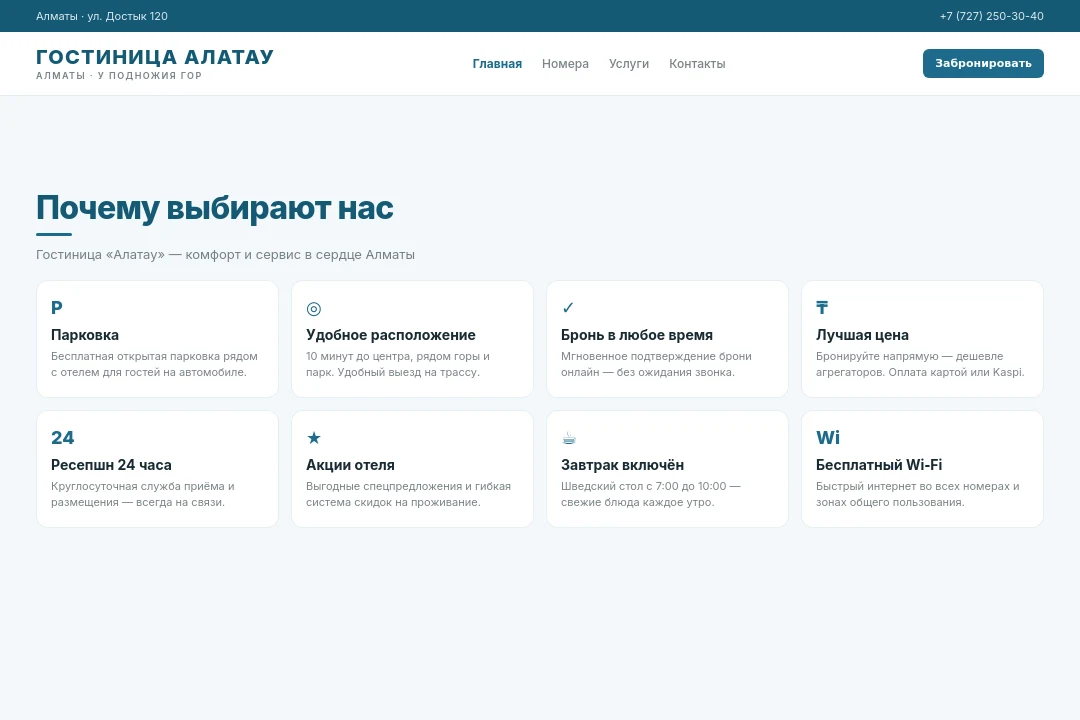Click the 'Гостиница Алатау' logo

tap(155, 56)
